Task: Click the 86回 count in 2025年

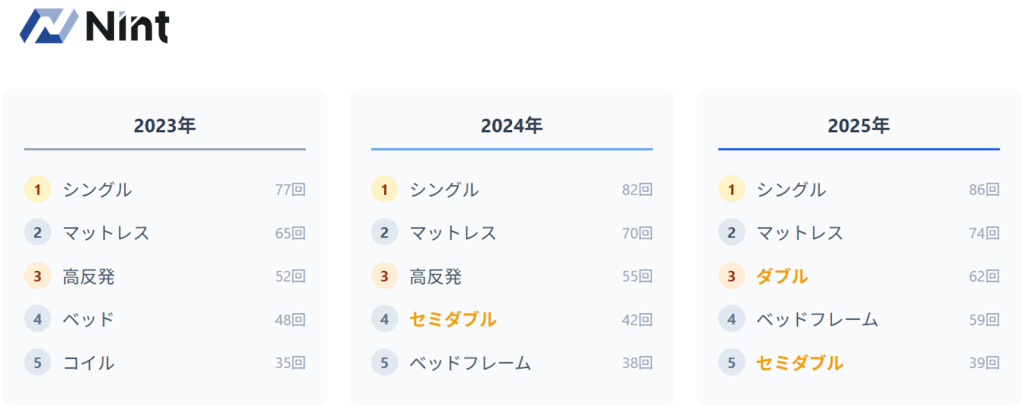Action: (984, 190)
